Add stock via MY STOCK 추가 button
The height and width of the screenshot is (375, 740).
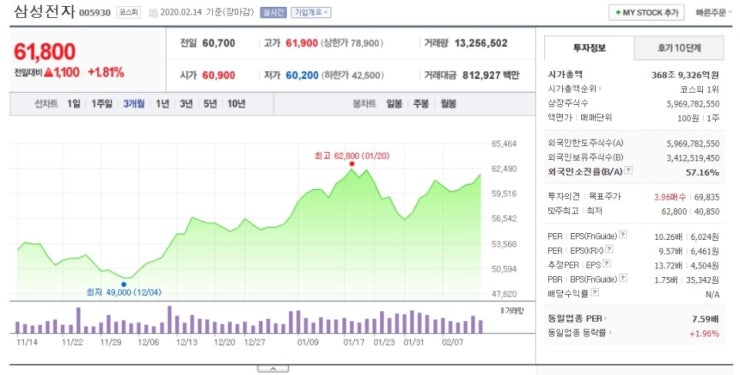click(646, 13)
